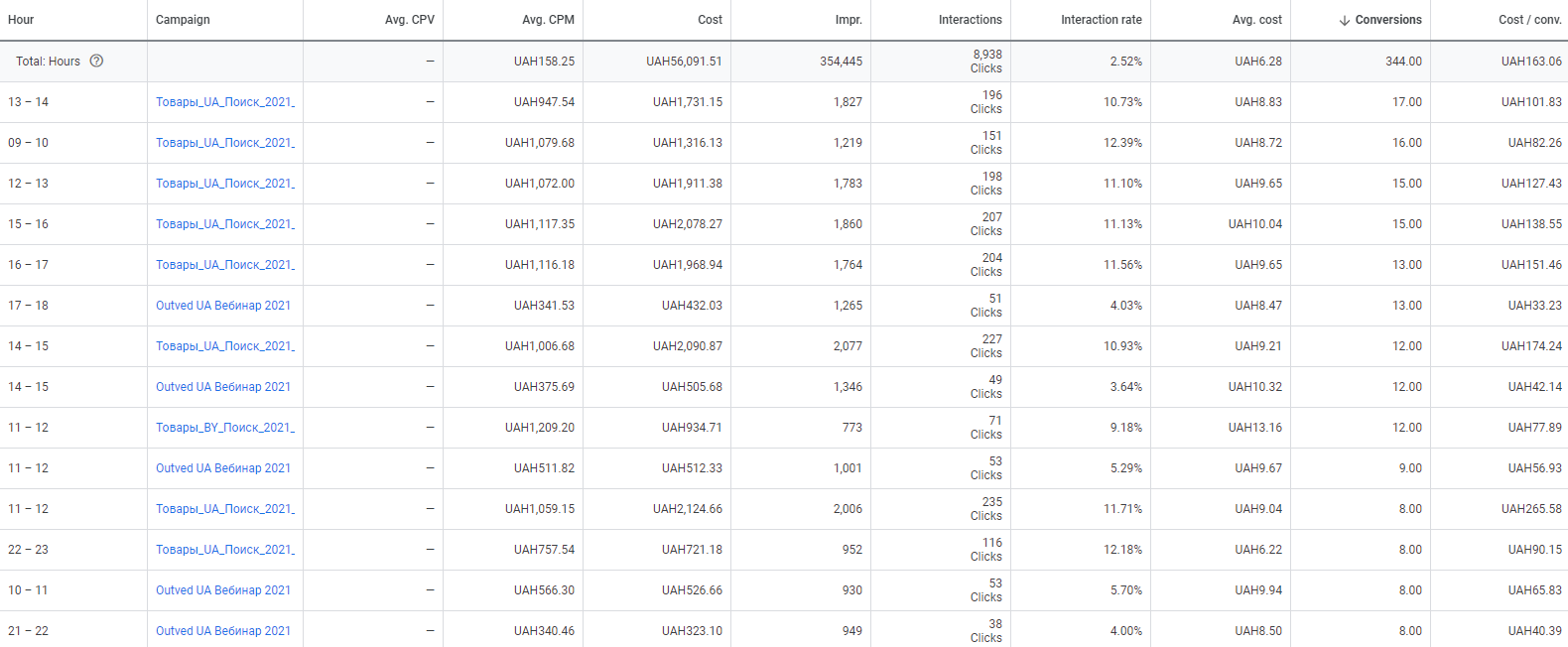Select the Total: Hours summary row label
The height and width of the screenshot is (647, 1568).
(48, 62)
